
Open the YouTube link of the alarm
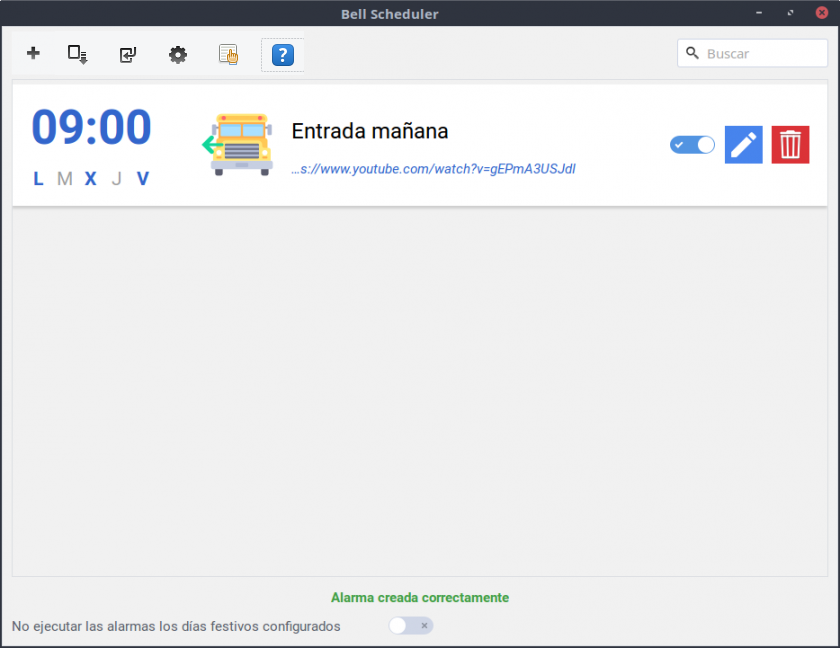click(433, 169)
